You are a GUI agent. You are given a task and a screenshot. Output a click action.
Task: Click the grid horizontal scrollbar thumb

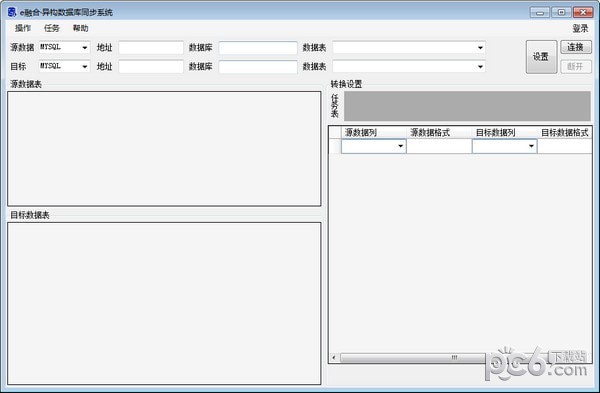[453, 357]
